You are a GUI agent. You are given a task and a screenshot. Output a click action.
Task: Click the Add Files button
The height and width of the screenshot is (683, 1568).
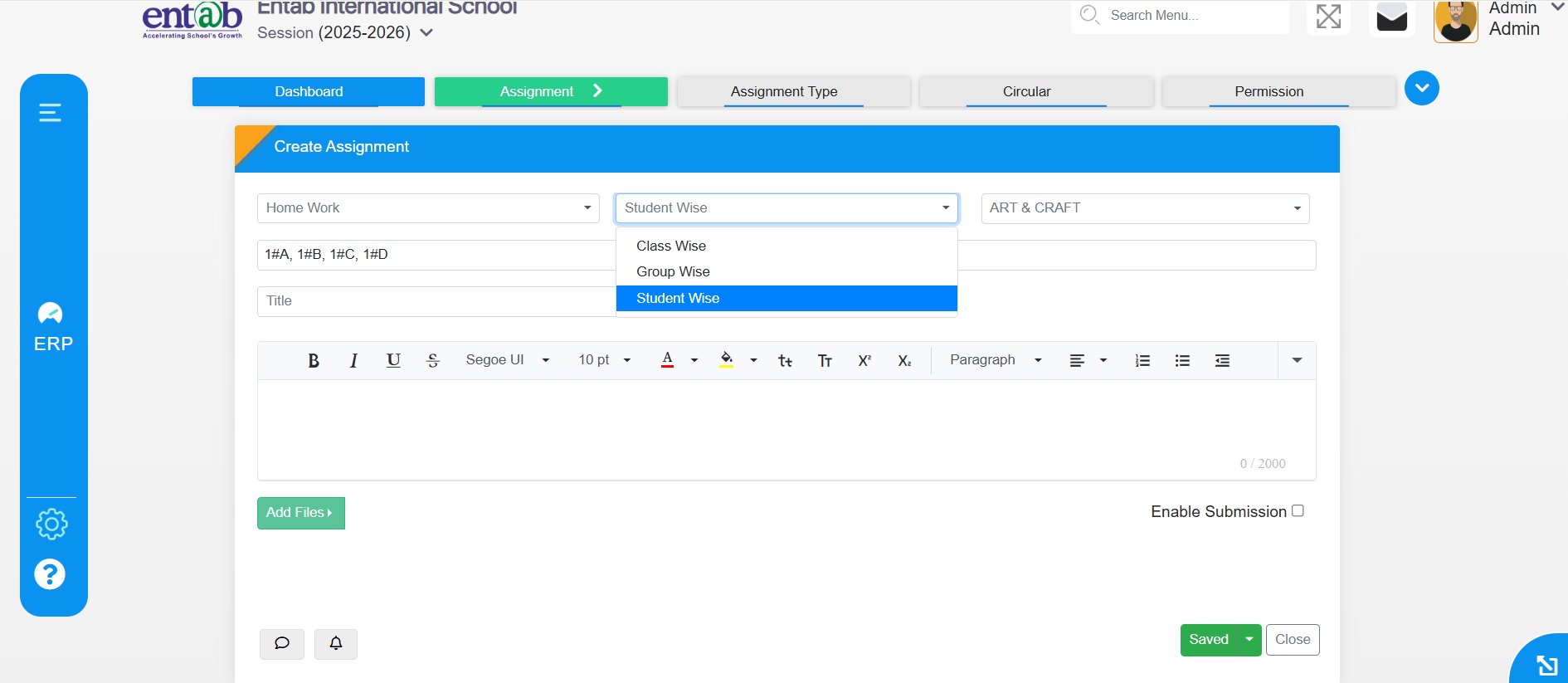300,513
